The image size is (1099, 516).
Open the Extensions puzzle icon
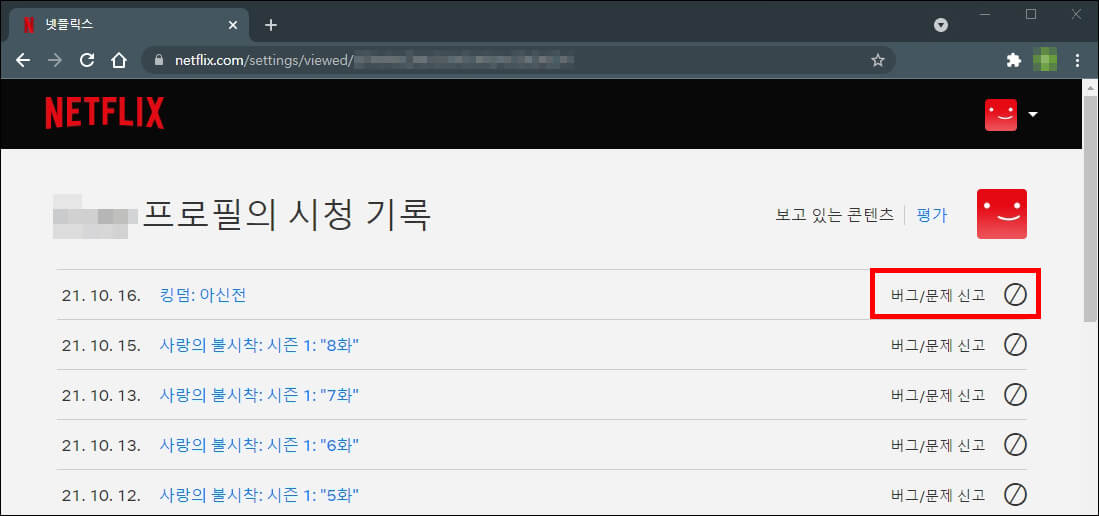(x=1013, y=61)
